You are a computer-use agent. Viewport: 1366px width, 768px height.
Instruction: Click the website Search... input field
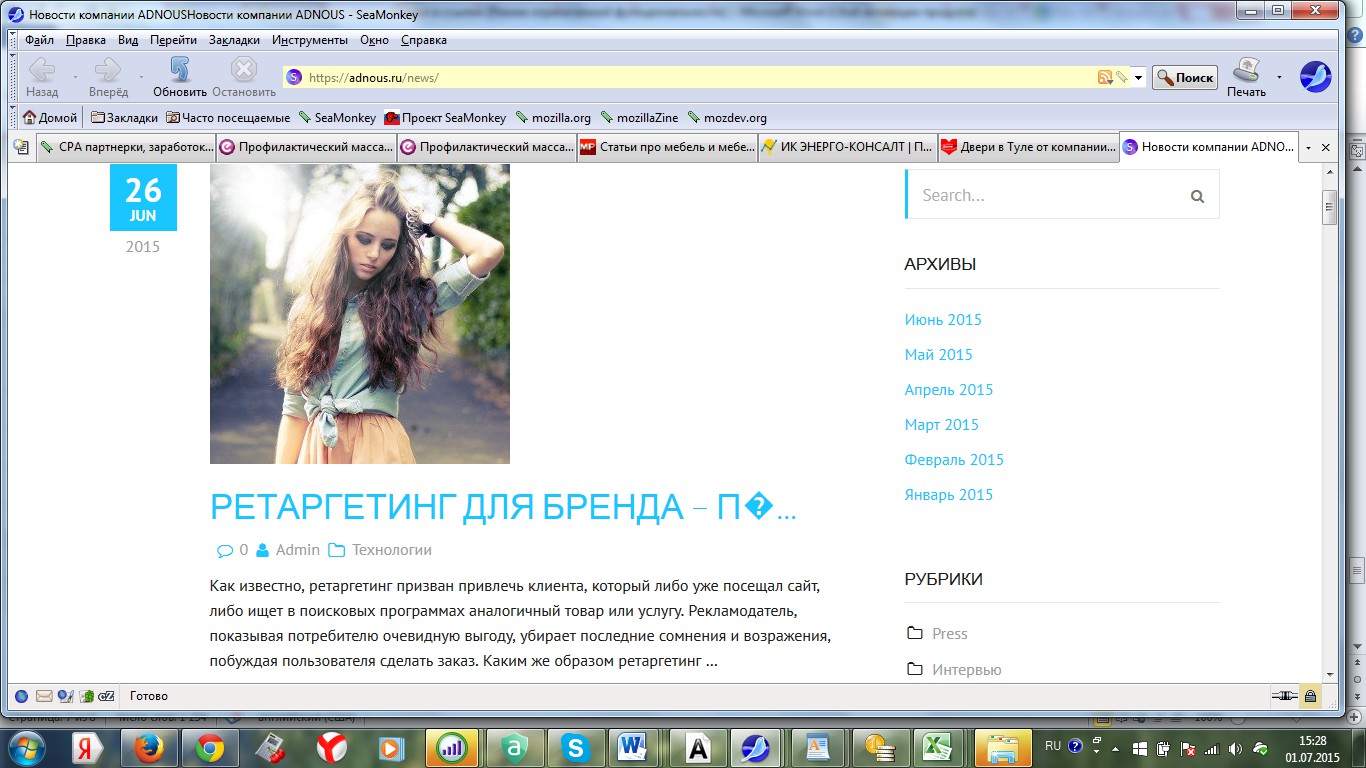pyautogui.click(x=1062, y=195)
